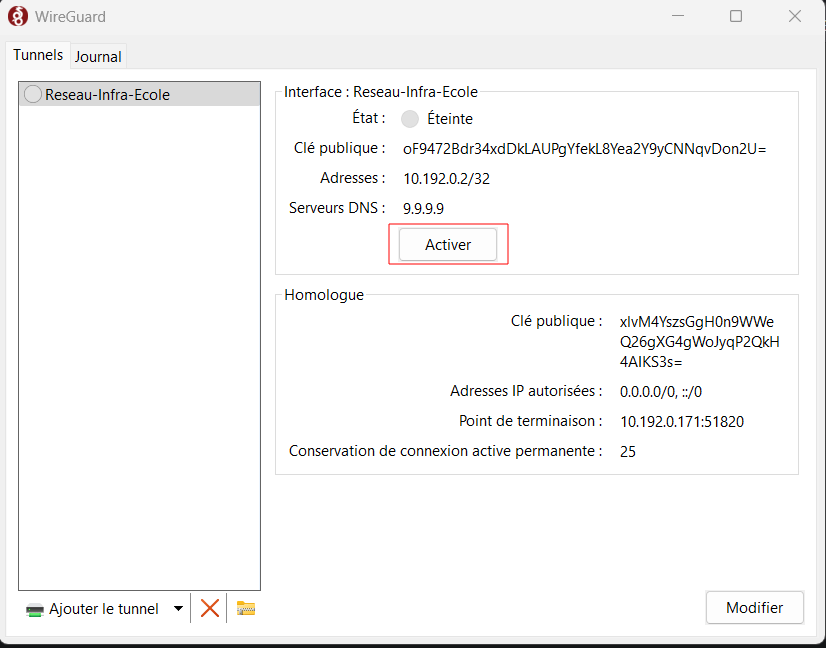This screenshot has height=648, width=826.
Task: Select the Tunnels tab
Action: (38, 56)
